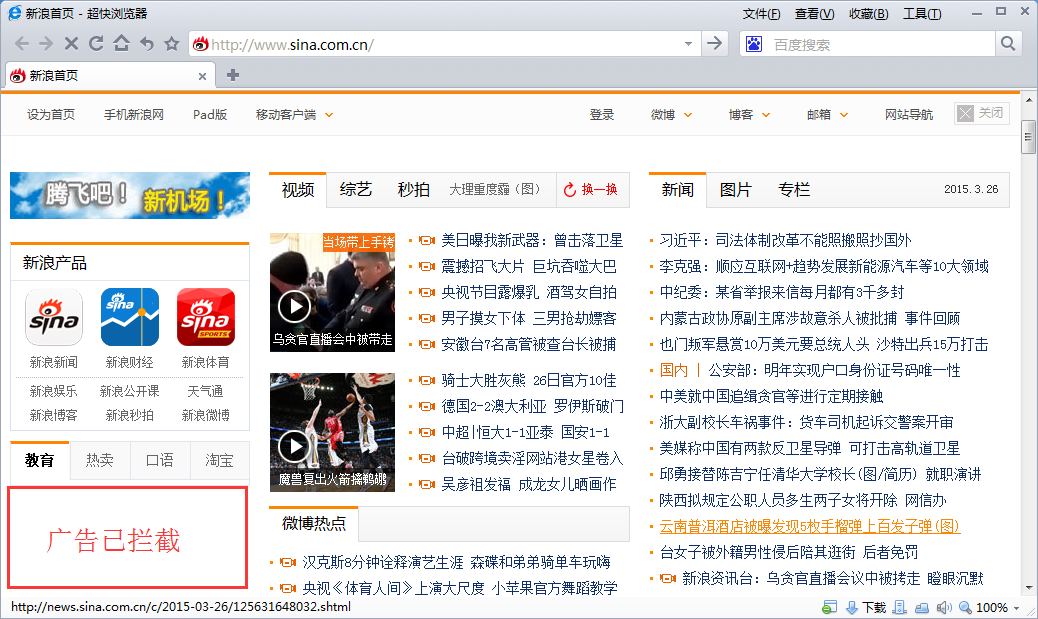
Task: Click the Baidu paw search engine icon
Action: [753, 44]
